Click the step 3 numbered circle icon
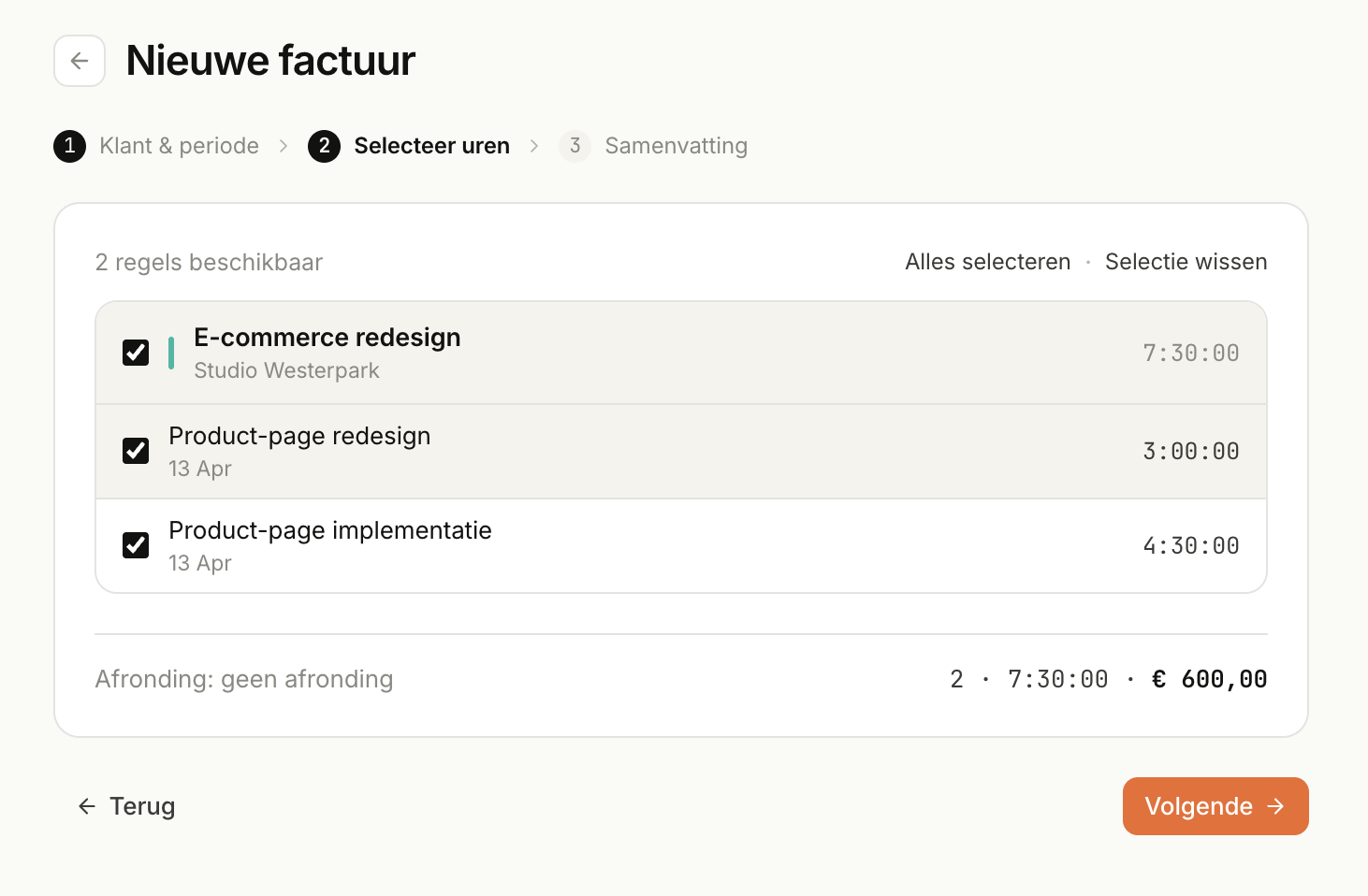 pos(575,146)
